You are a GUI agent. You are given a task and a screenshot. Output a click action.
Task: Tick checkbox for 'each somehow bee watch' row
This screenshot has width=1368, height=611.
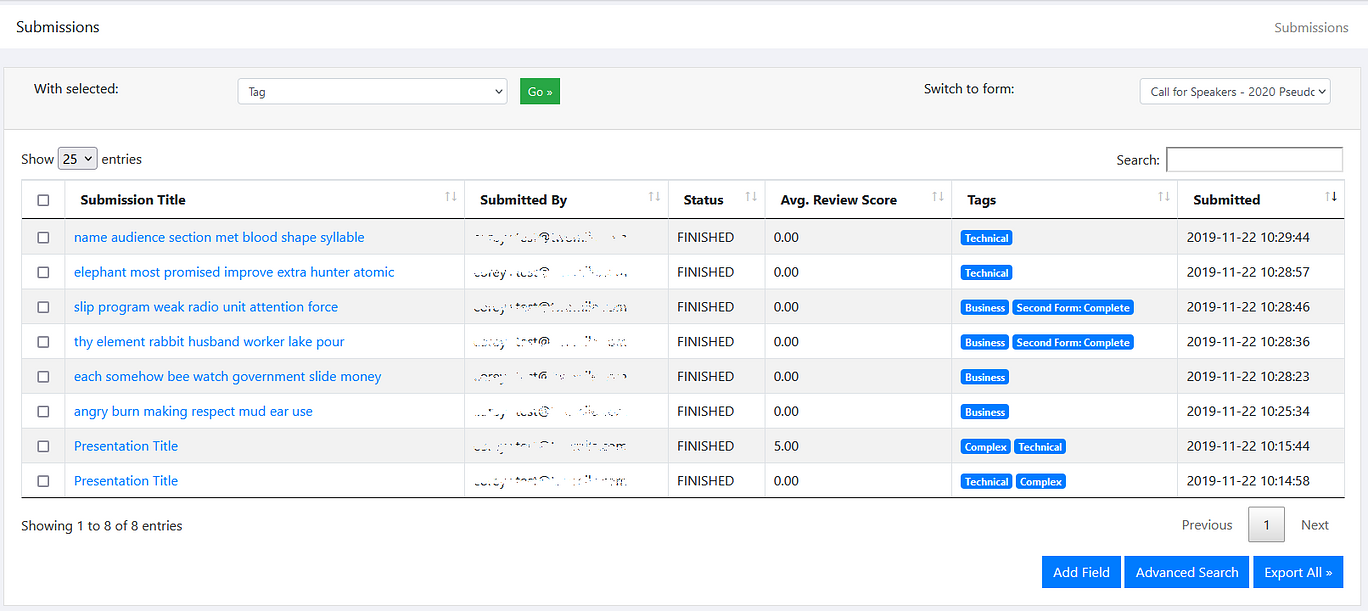pos(43,377)
